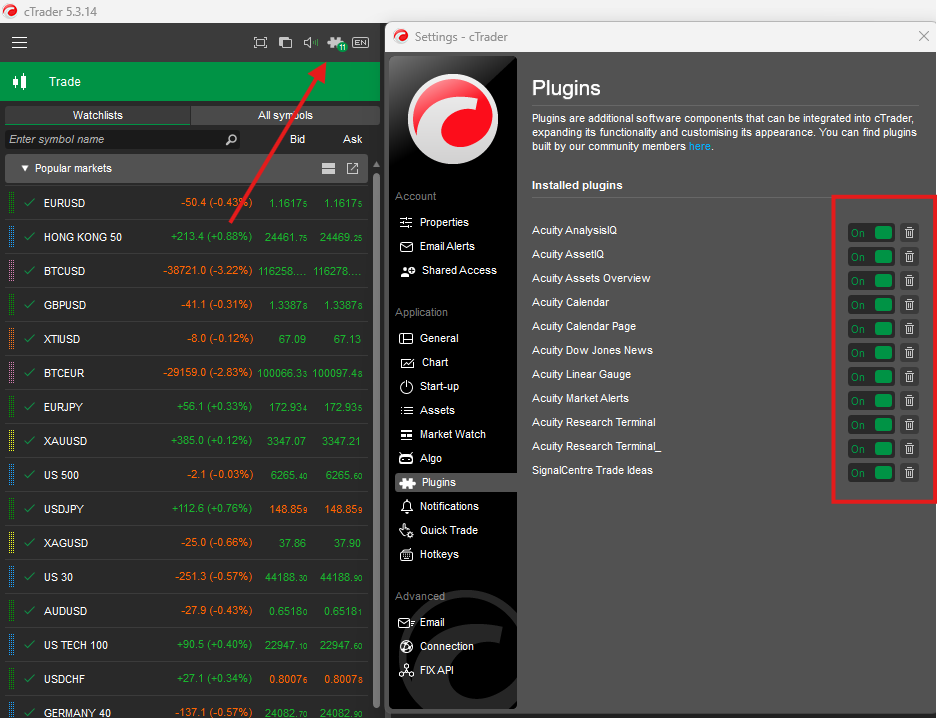Delete the Acuity Calendar Page plugin

(x=909, y=329)
